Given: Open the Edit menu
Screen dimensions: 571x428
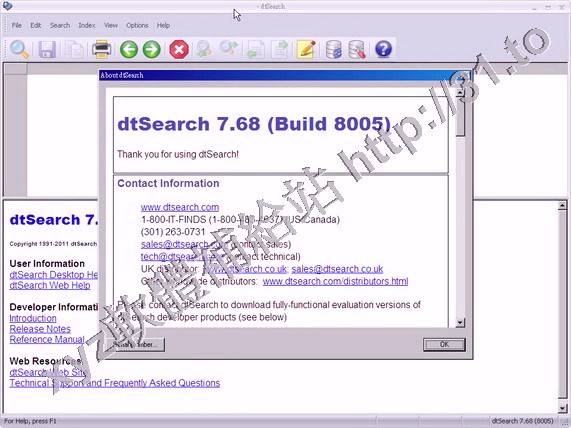Looking at the screenshot, I should [35, 25].
